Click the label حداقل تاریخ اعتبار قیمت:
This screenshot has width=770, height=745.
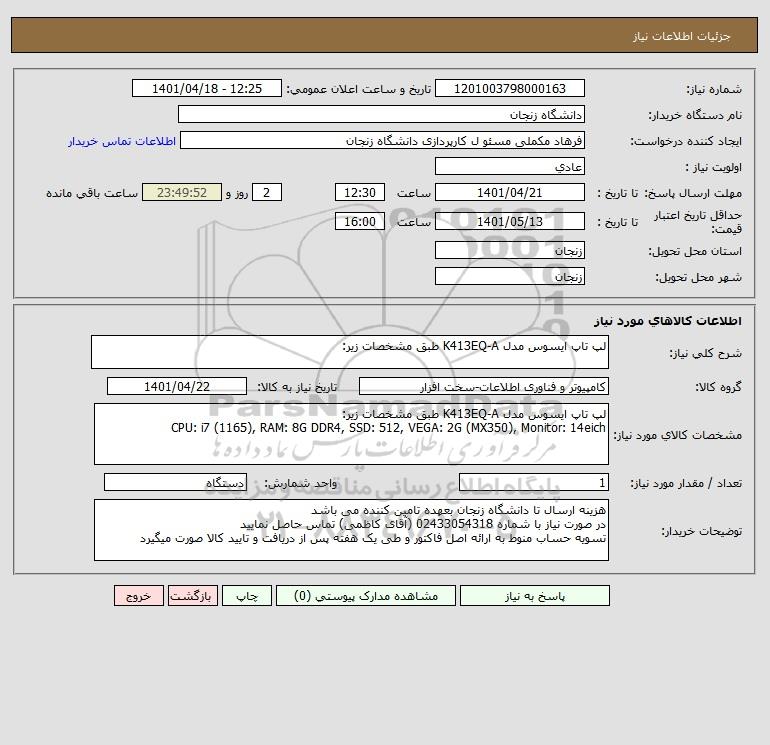698,222
